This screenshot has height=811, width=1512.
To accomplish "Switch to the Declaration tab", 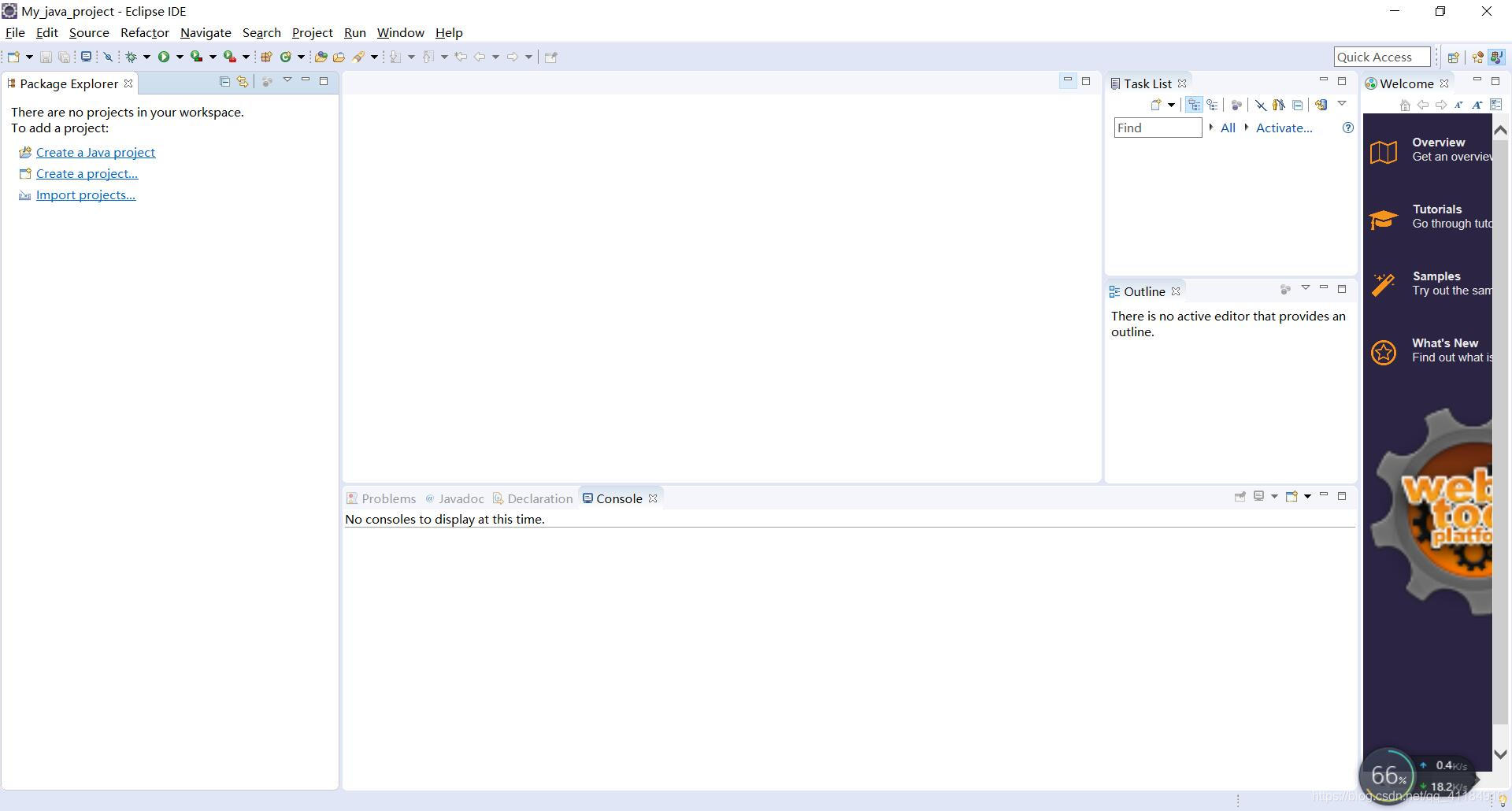I will (x=532, y=498).
